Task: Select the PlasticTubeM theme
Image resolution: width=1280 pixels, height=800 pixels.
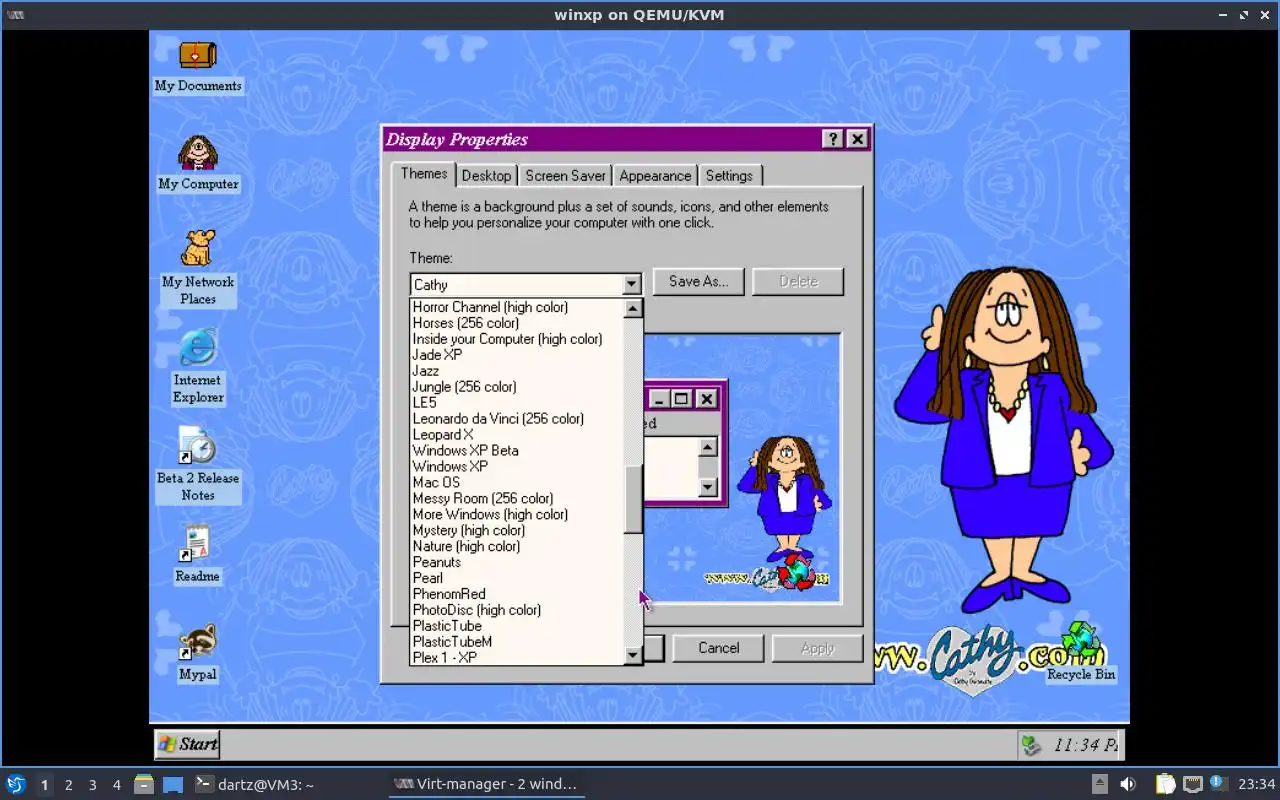Action: pyautogui.click(x=518, y=642)
